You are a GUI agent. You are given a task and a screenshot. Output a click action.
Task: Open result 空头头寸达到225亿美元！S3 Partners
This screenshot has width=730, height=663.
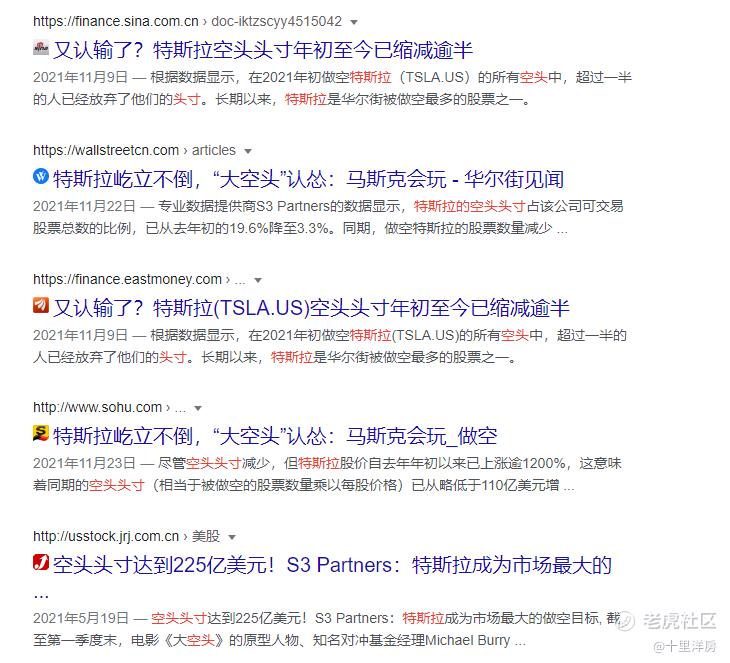click(x=332, y=565)
